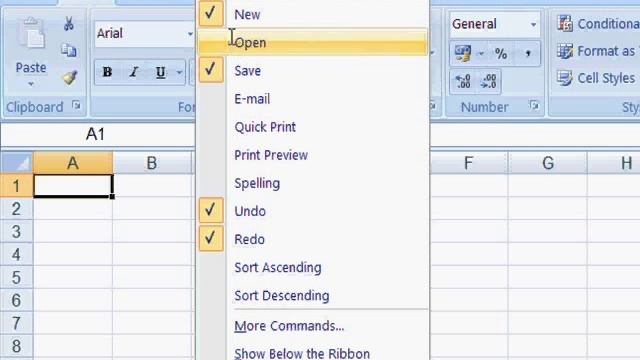640x360 pixels.
Task: Expand the Underline style arrow
Action: 179,73
